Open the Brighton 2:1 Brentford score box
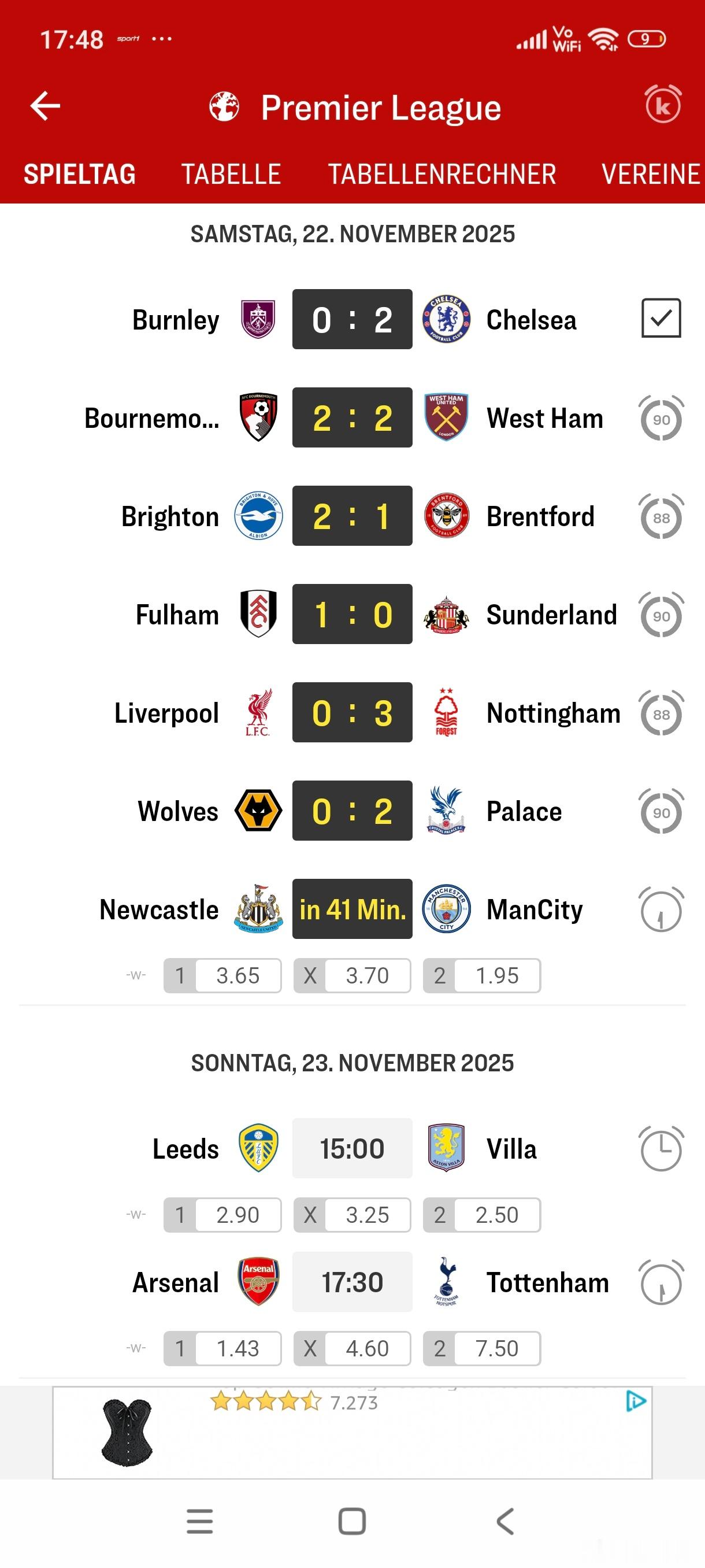The image size is (705, 1568). pyautogui.click(x=352, y=516)
